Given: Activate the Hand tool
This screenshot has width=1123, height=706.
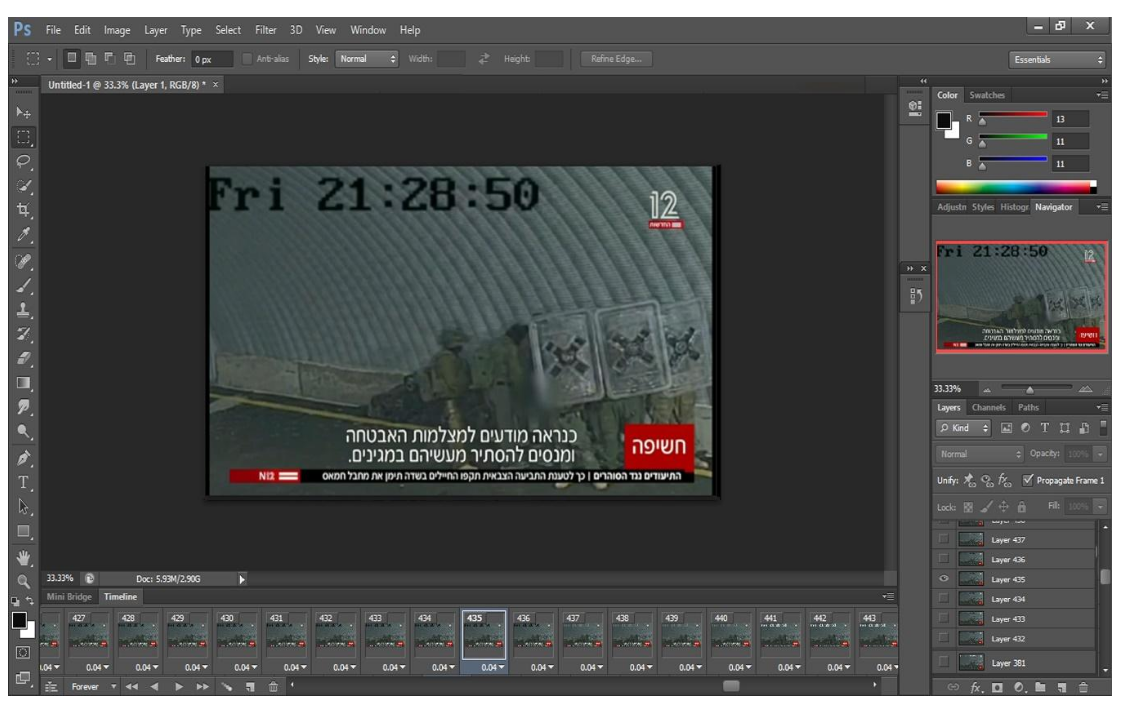Looking at the screenshot, I should [23, 557].
